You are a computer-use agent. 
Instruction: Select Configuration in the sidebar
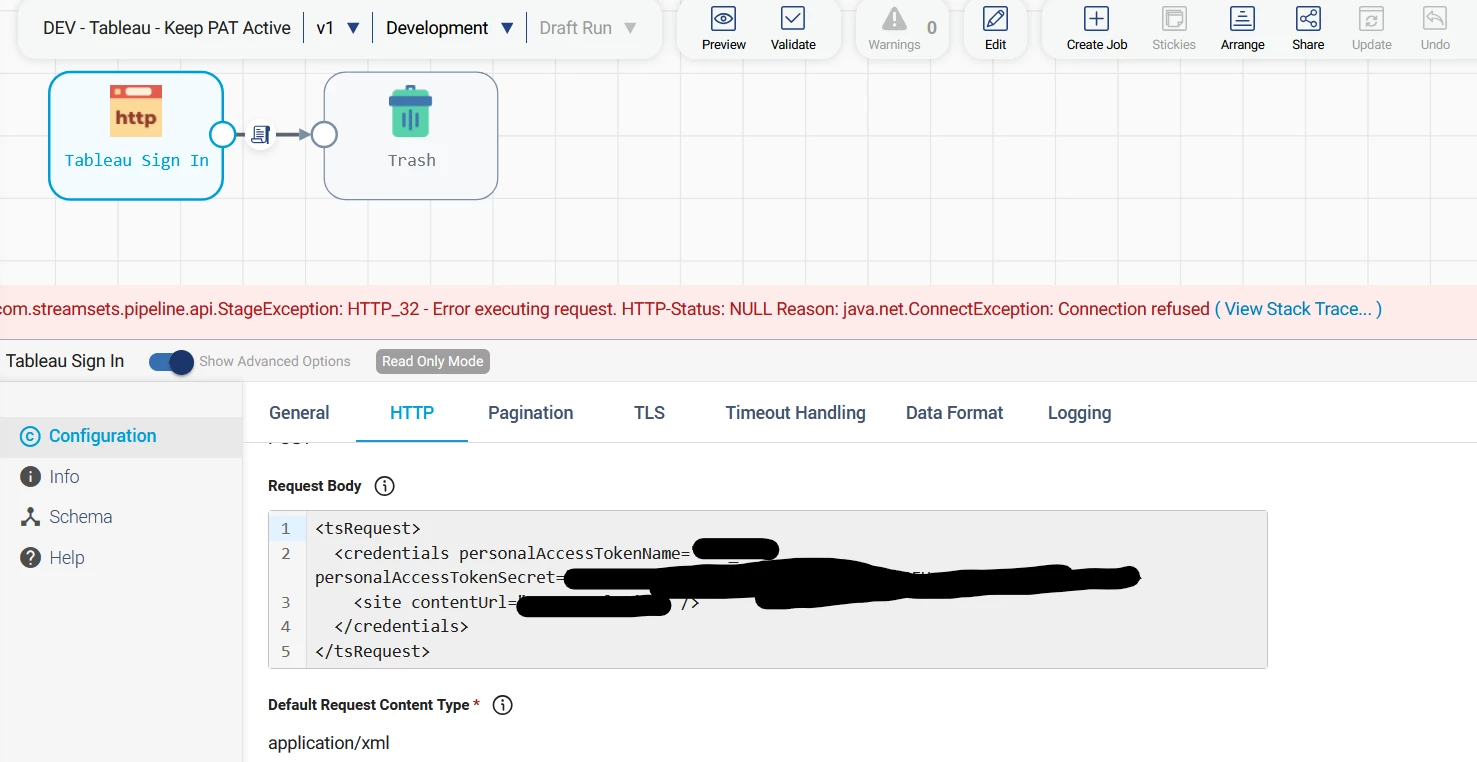(x=121, y=436)
